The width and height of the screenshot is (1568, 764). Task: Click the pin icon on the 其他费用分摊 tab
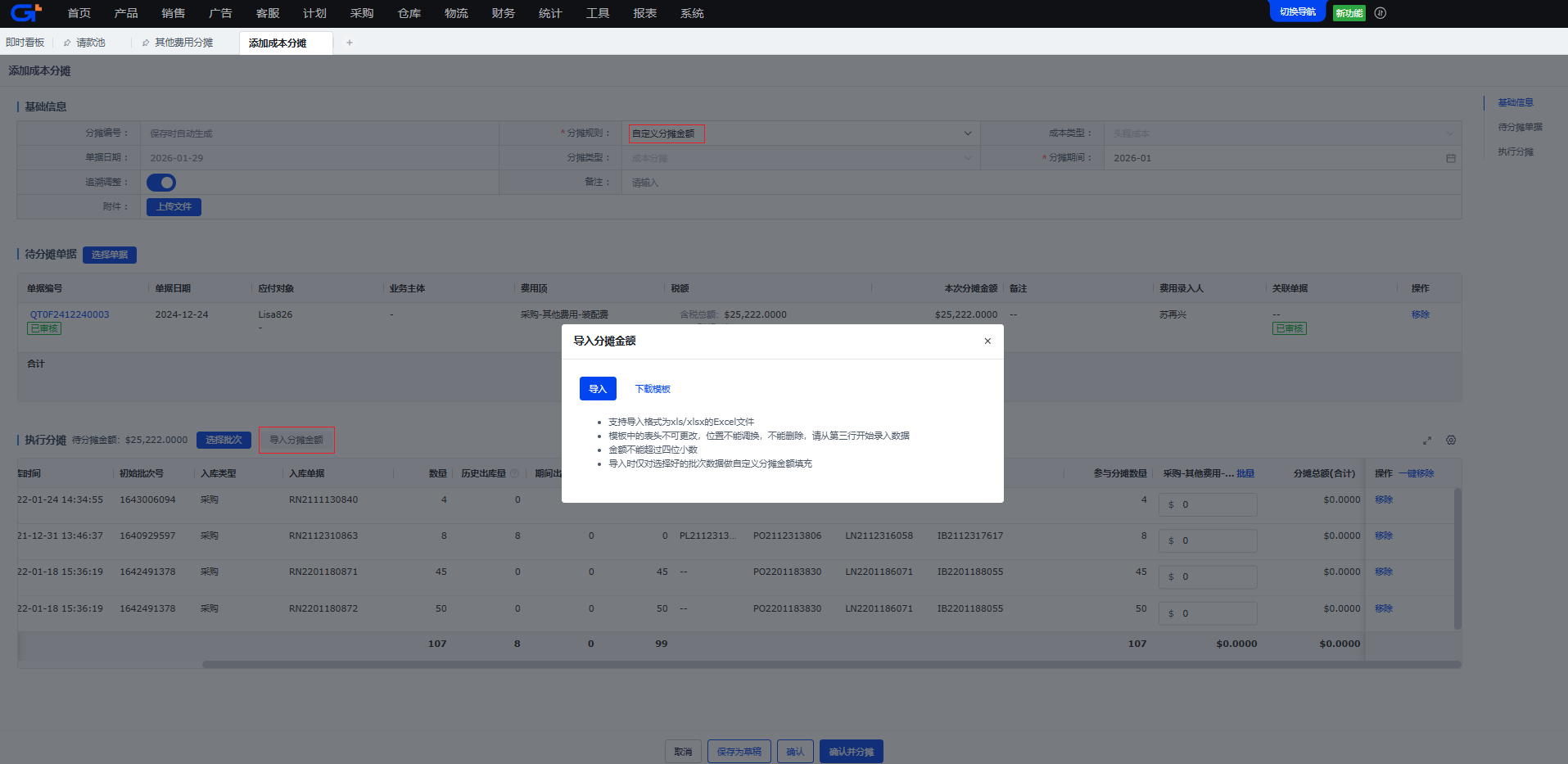coord(146,43)
